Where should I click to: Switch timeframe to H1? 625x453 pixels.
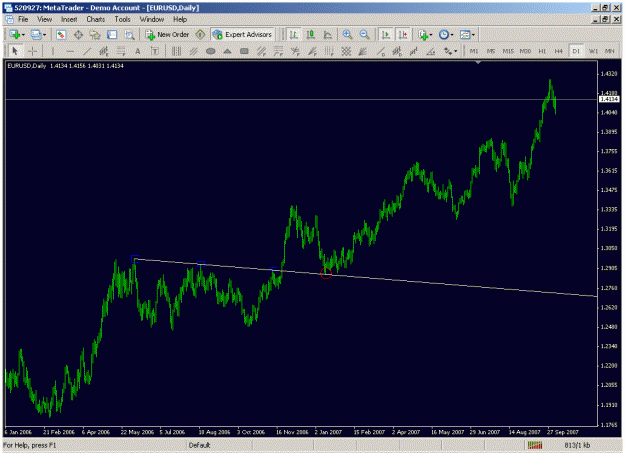pos(542,51)
